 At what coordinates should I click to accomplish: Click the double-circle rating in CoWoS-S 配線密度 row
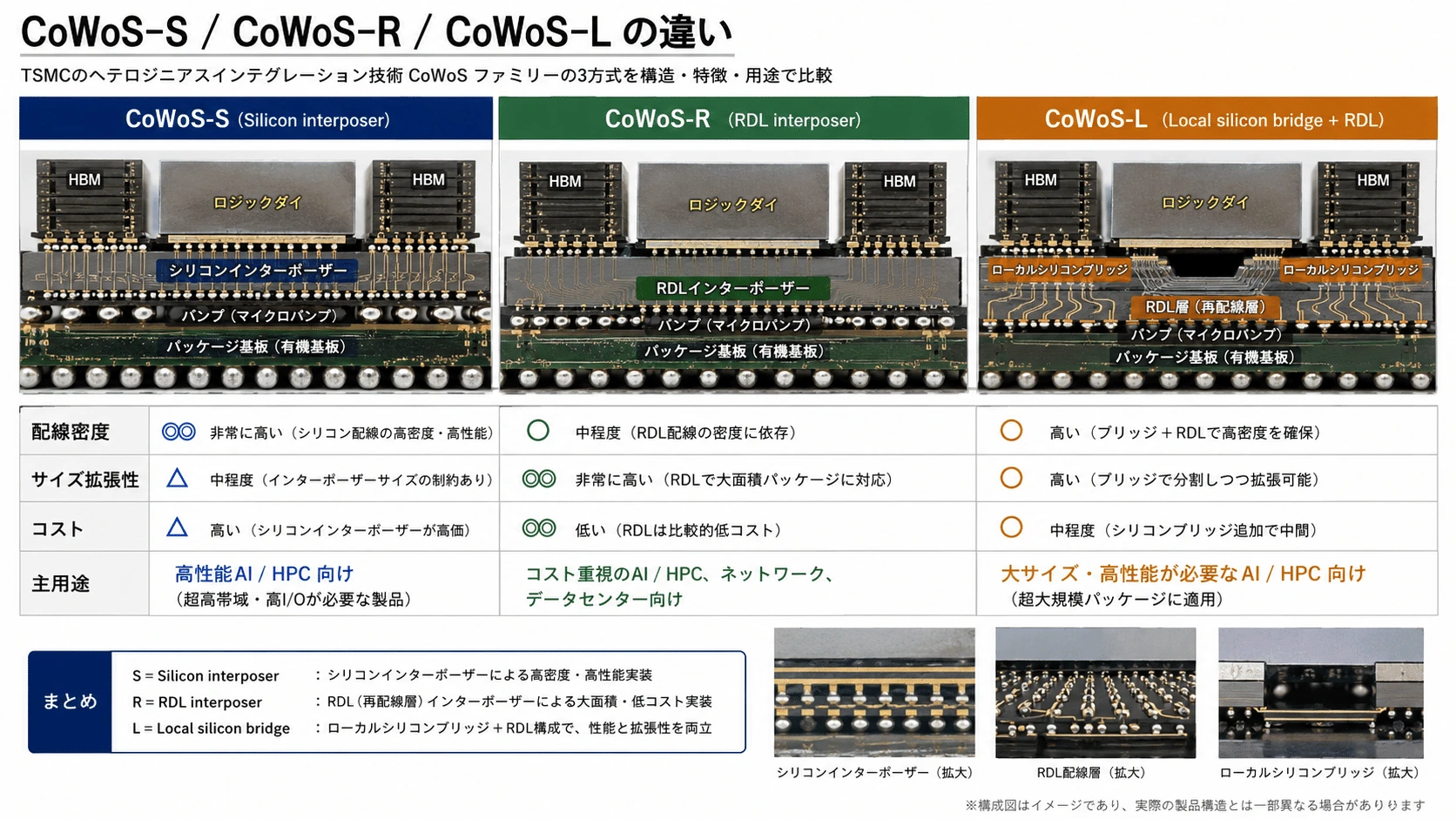point(179,432)
